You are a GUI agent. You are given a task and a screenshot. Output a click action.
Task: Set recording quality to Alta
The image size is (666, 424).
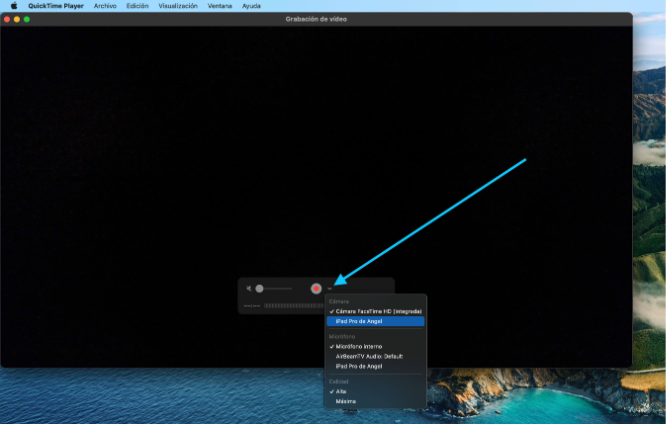point(341,391)
